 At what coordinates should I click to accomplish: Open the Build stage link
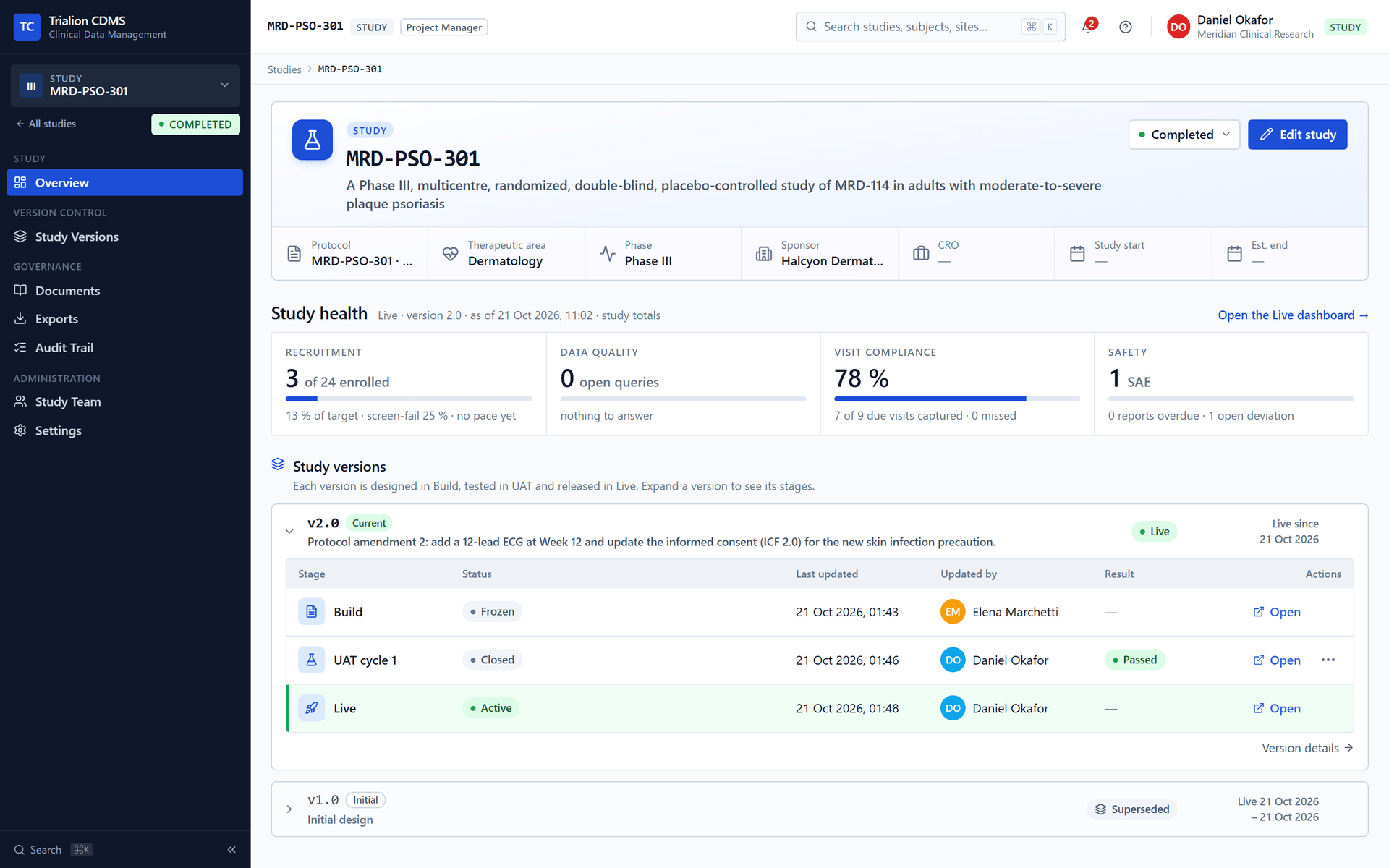[1277, 612]
